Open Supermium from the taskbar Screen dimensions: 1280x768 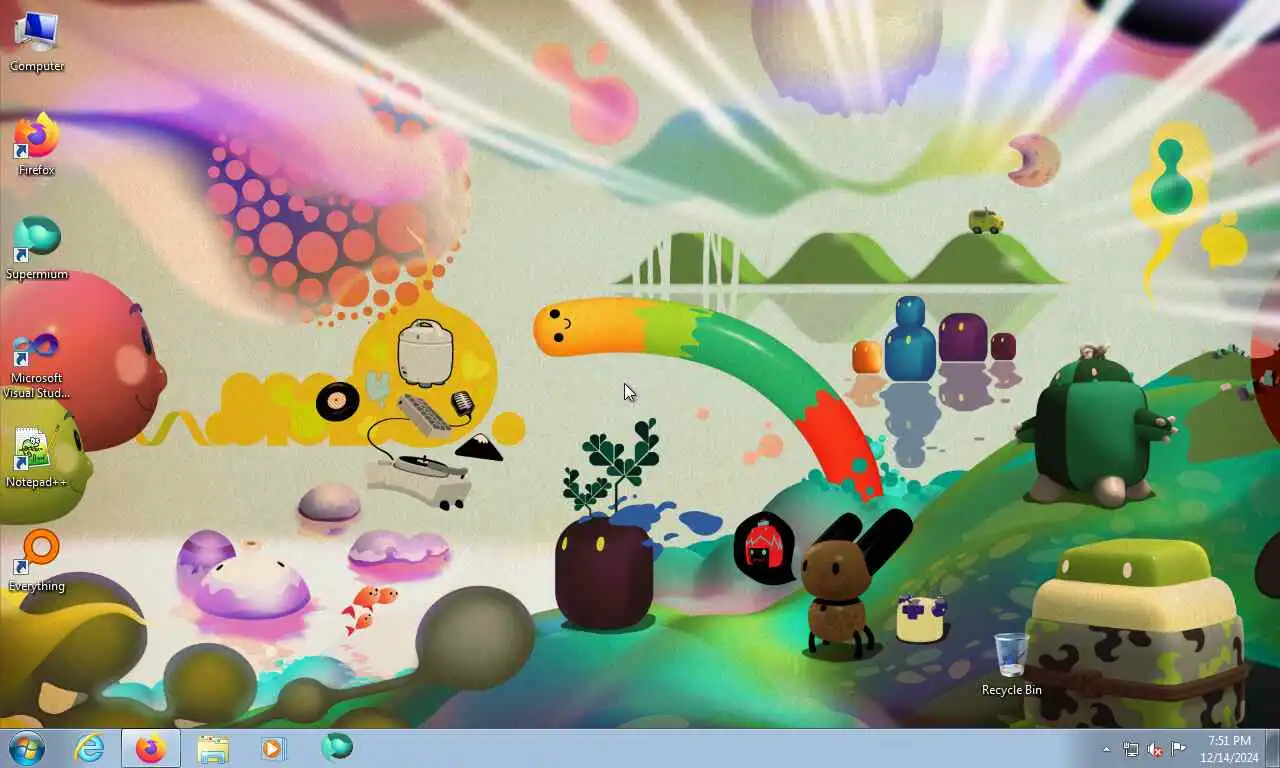click(336, 748)
